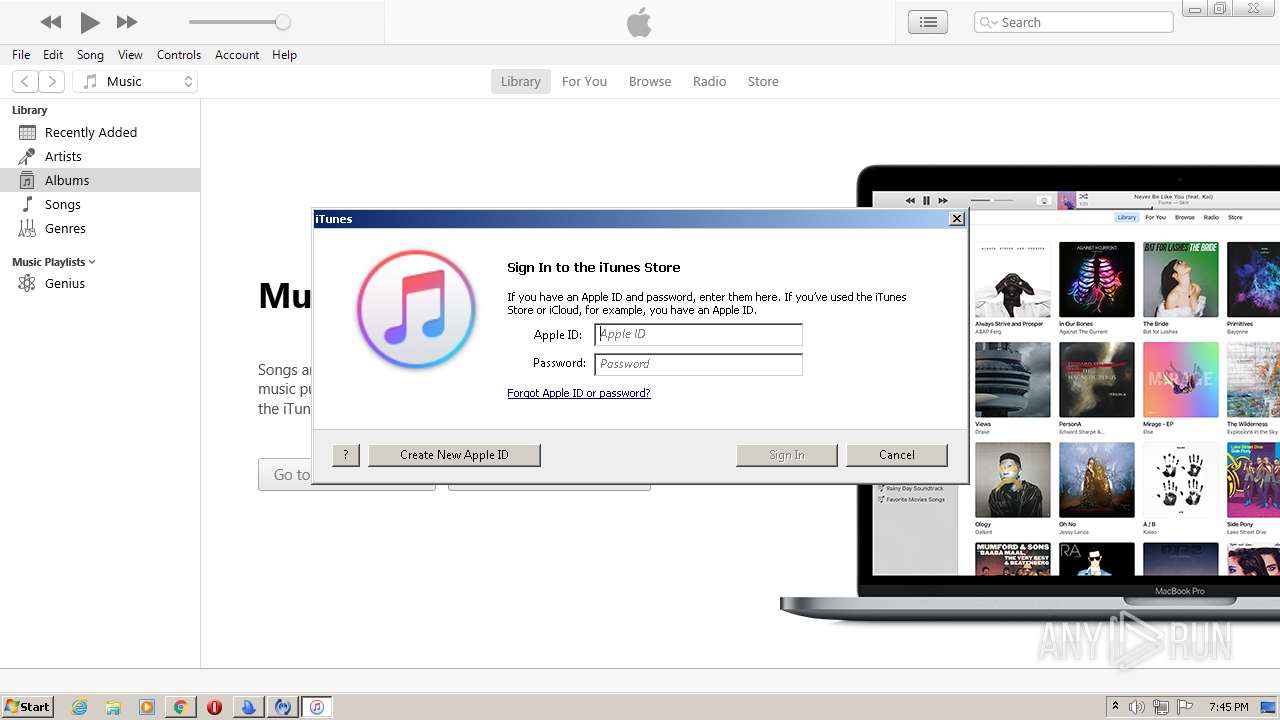Click the Password input field
Viewport: 1280px width, 720px height.
[x=698, y=364]
